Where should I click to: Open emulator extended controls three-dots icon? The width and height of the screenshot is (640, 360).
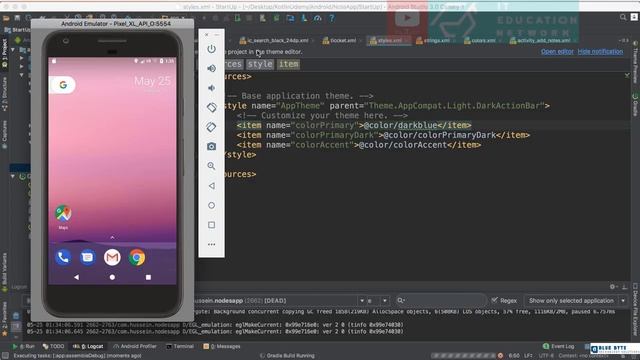(x=211, y=244)
